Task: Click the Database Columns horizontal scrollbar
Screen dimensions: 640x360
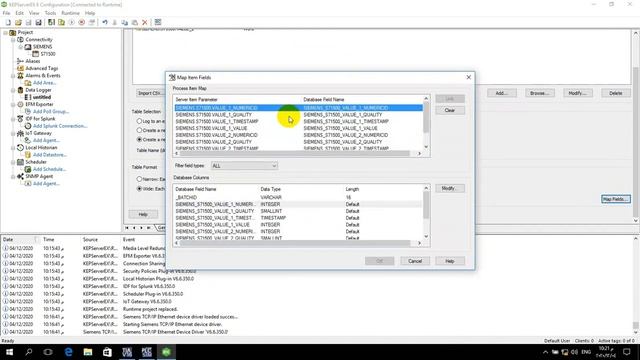Action: tap(298, 243)
